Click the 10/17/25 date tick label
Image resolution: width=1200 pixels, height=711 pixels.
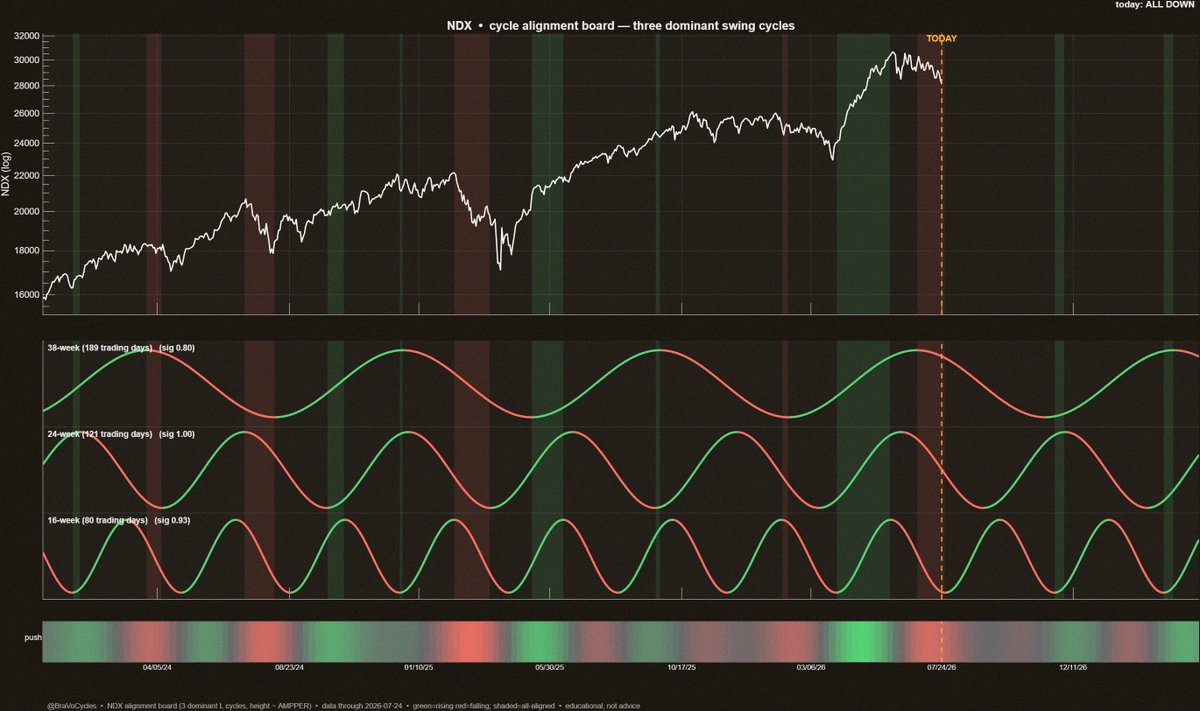(x=681, y=667)
